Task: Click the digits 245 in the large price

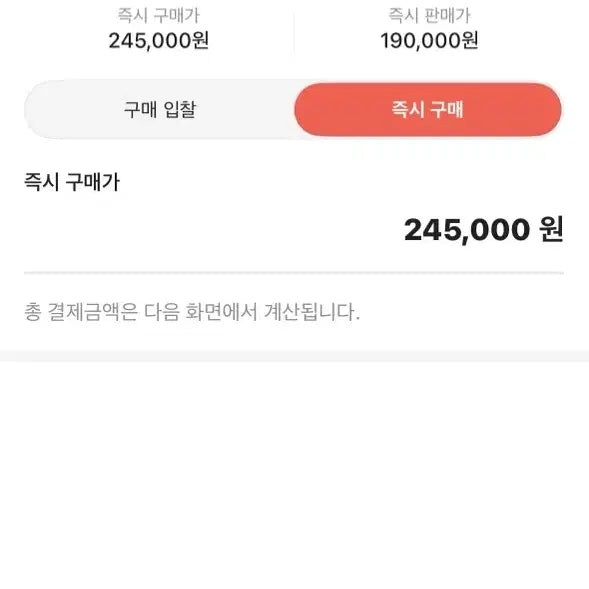Action: pos(431,230)
